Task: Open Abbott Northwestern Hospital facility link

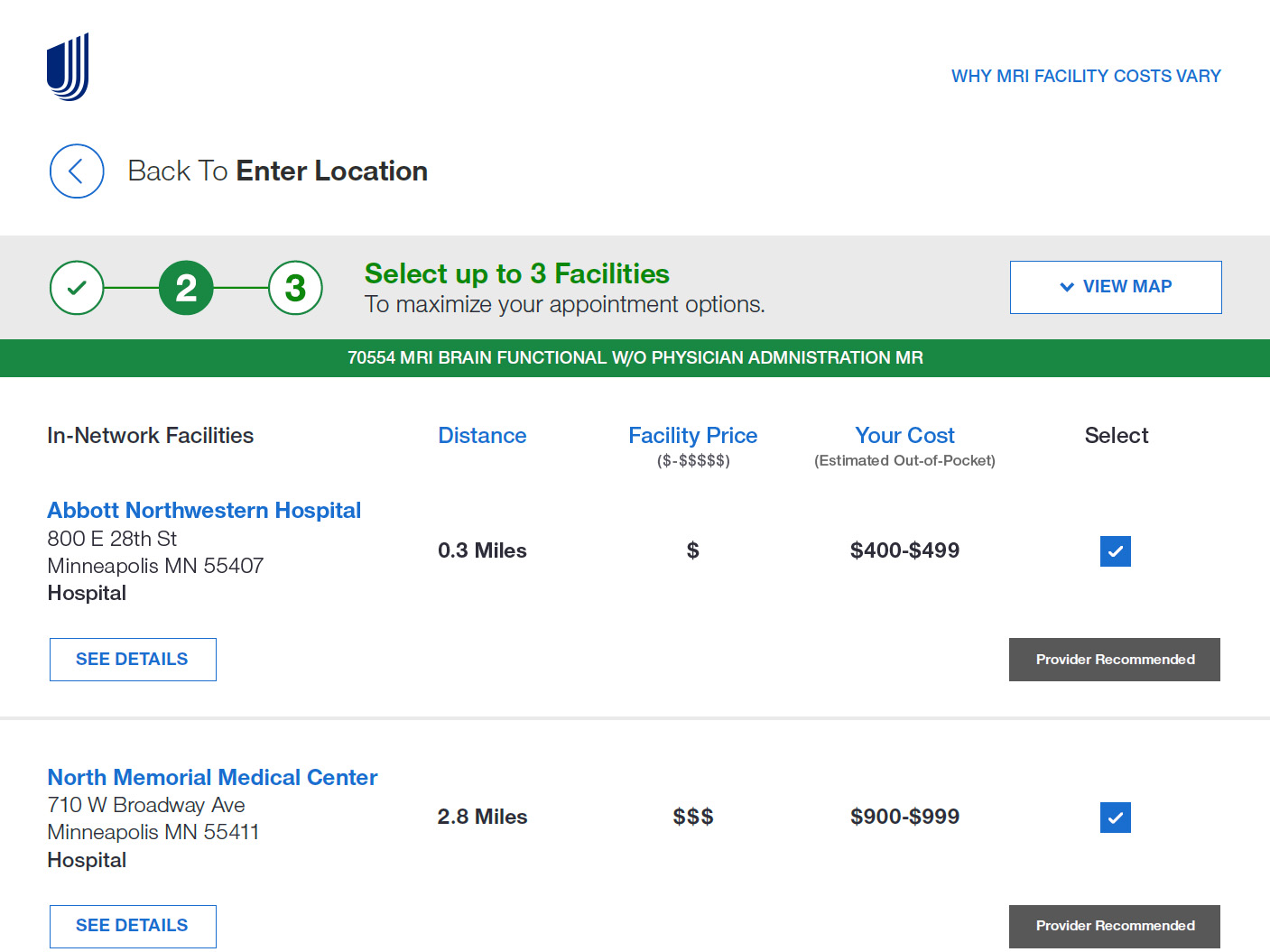Action: point(204,511)
